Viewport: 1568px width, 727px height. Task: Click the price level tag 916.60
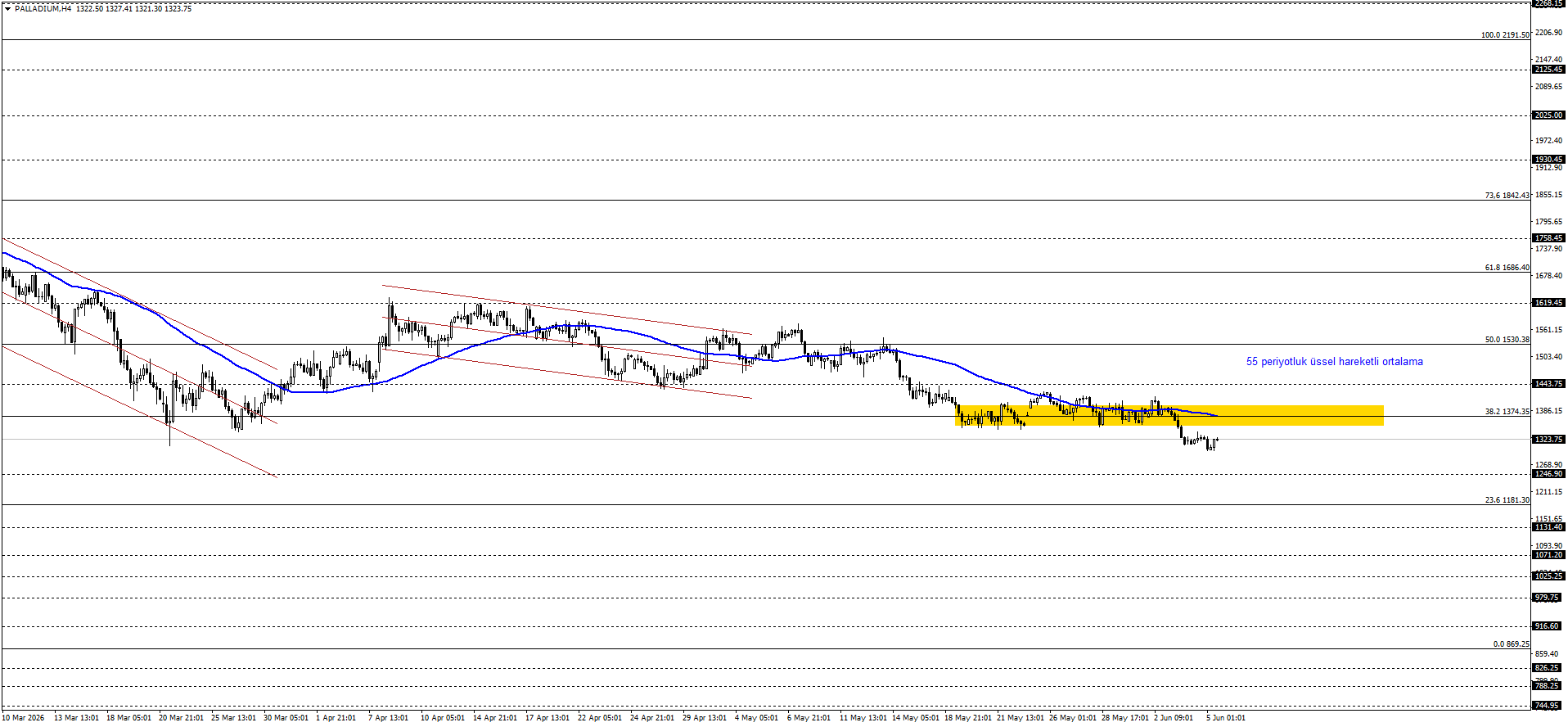(1548, 626)
